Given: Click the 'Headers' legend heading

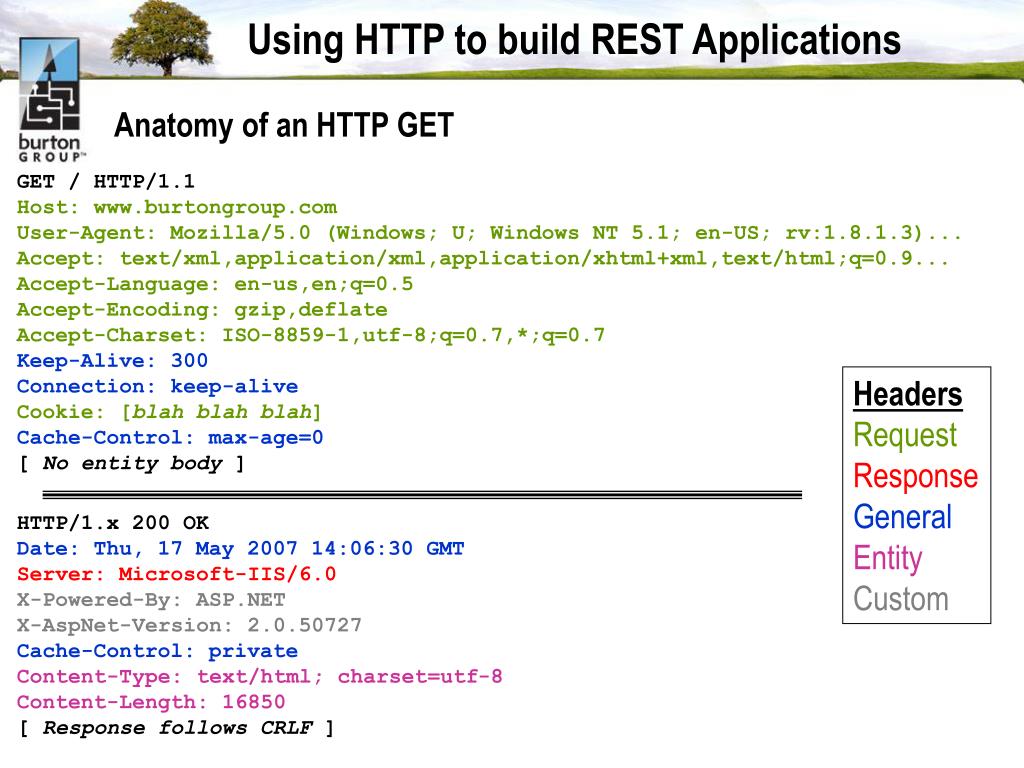Looking at the screenshot, I should coord(908,394).
